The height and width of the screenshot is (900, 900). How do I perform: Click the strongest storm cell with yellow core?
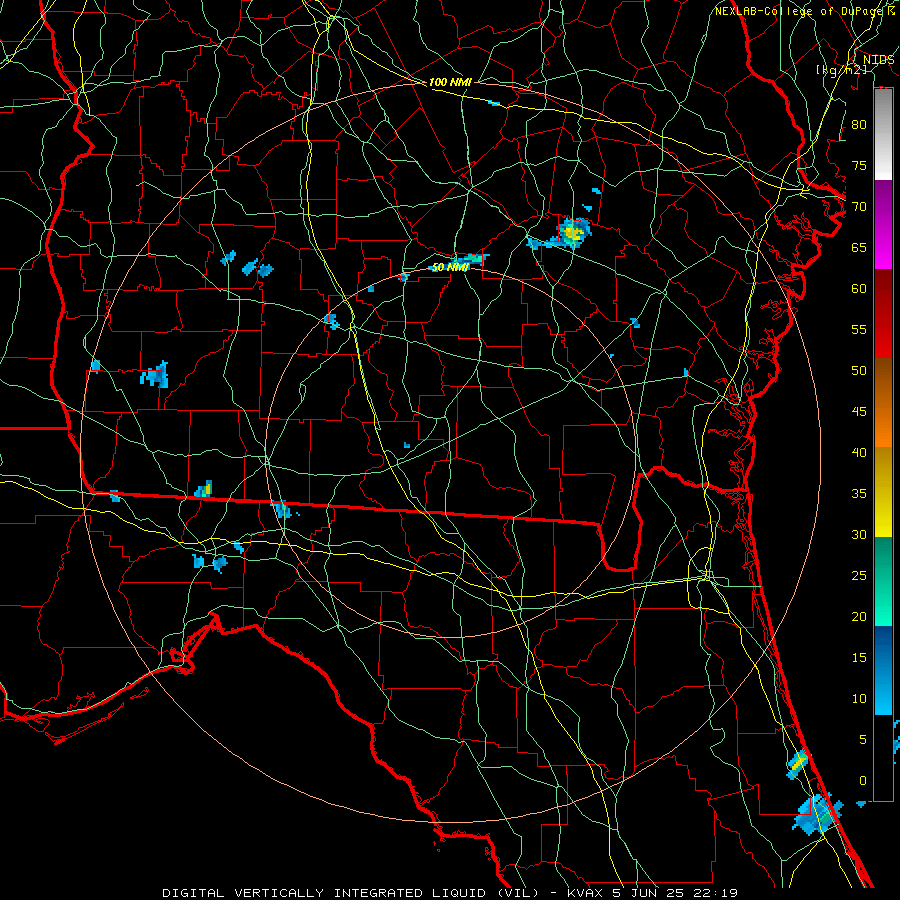click(x=573, y=232)
